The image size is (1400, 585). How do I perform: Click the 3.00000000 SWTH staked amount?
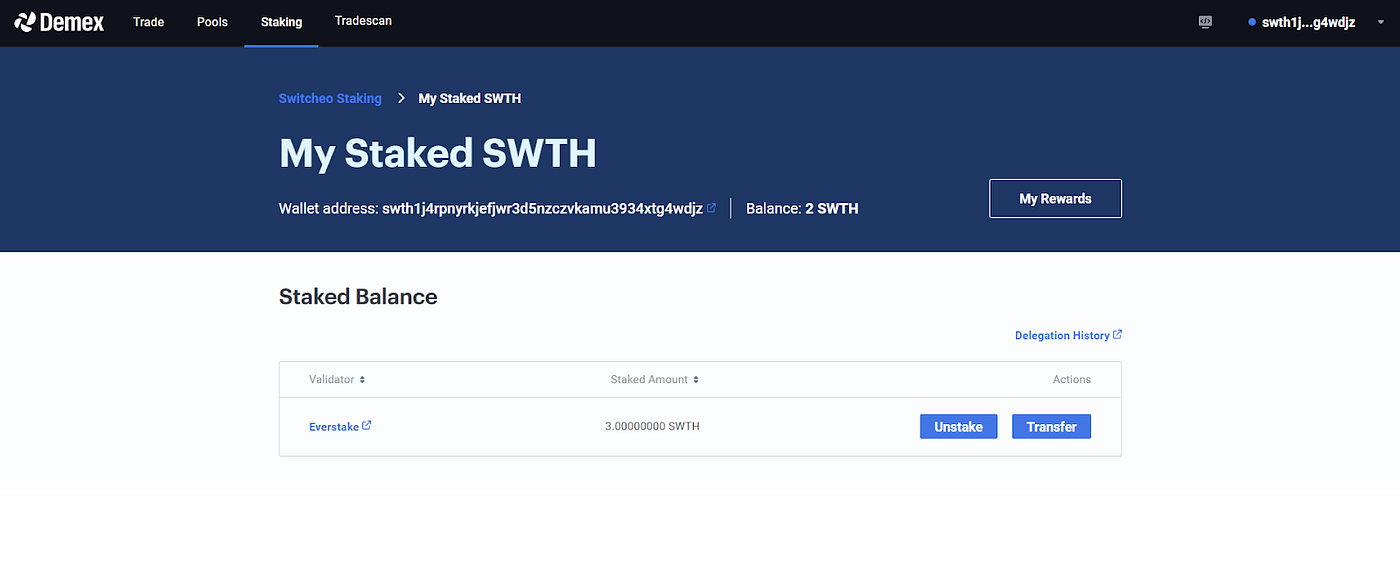click(x=652, y=427)
